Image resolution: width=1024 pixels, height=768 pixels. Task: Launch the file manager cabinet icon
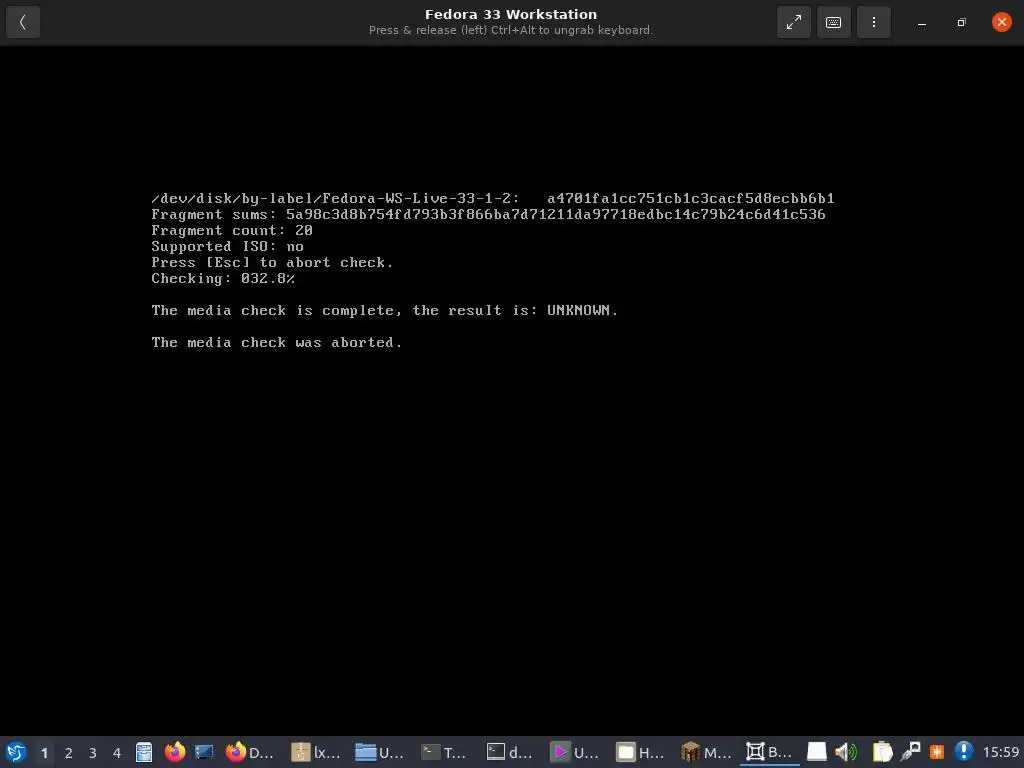pos(144,752)
